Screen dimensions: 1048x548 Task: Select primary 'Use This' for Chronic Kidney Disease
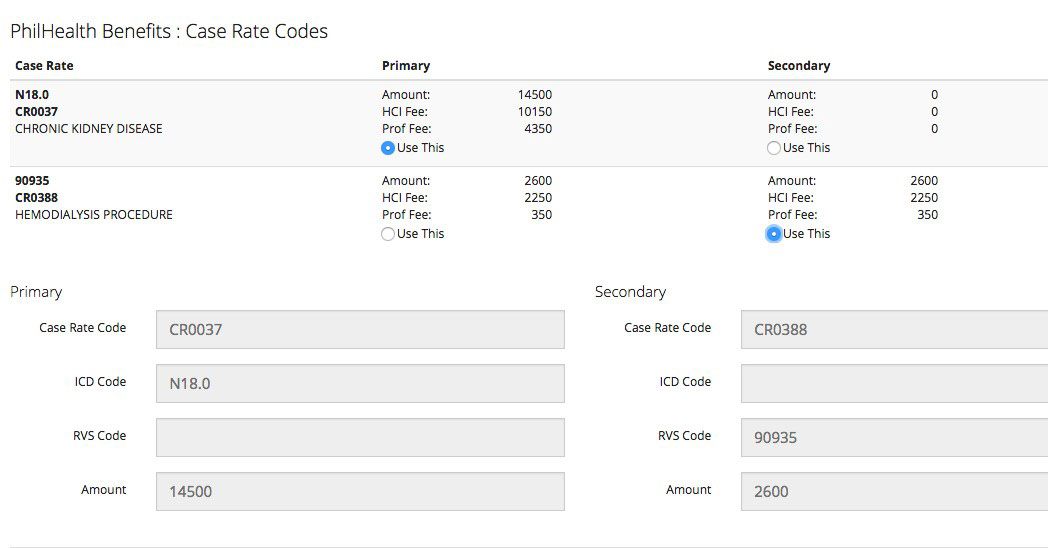(388, 148)
